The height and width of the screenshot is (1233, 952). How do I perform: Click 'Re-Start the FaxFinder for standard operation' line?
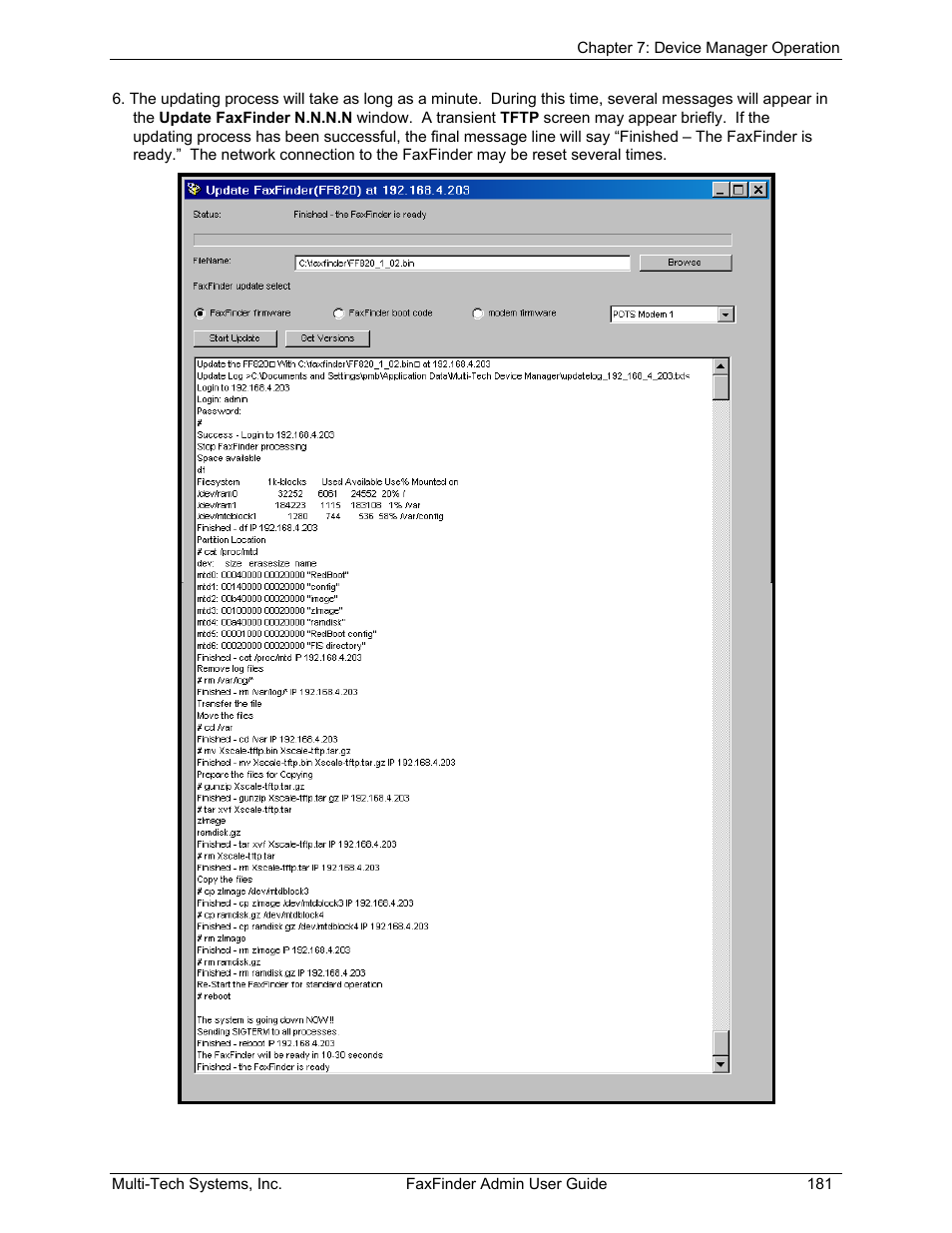pyautogui.click(x=289, y=984)
